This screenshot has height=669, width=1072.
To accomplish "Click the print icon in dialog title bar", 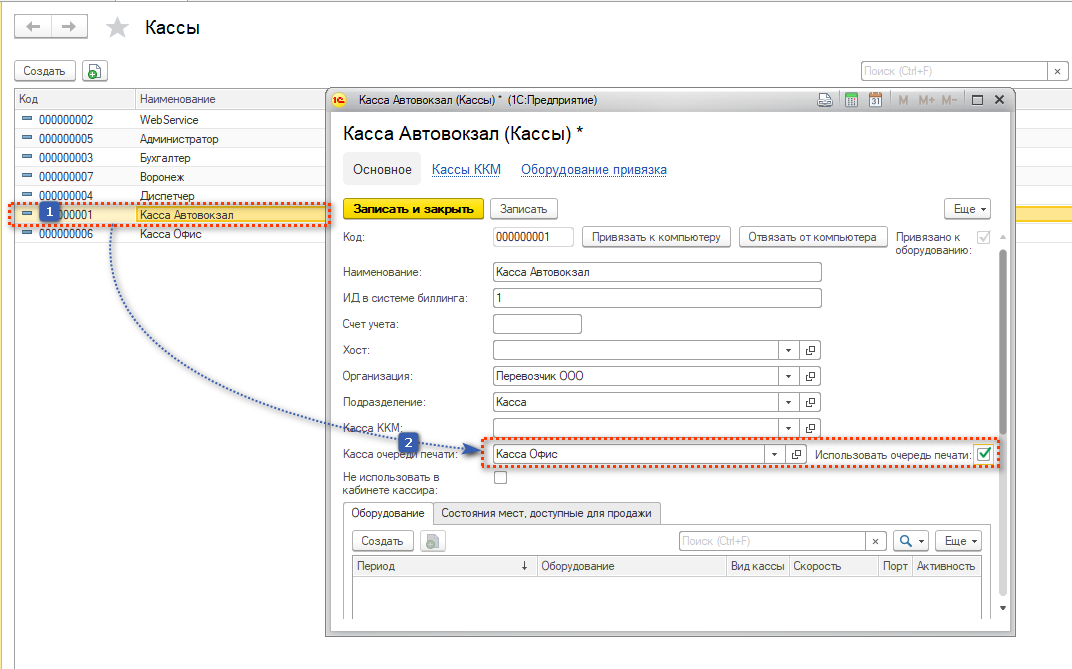I will (x=826, y=100).
